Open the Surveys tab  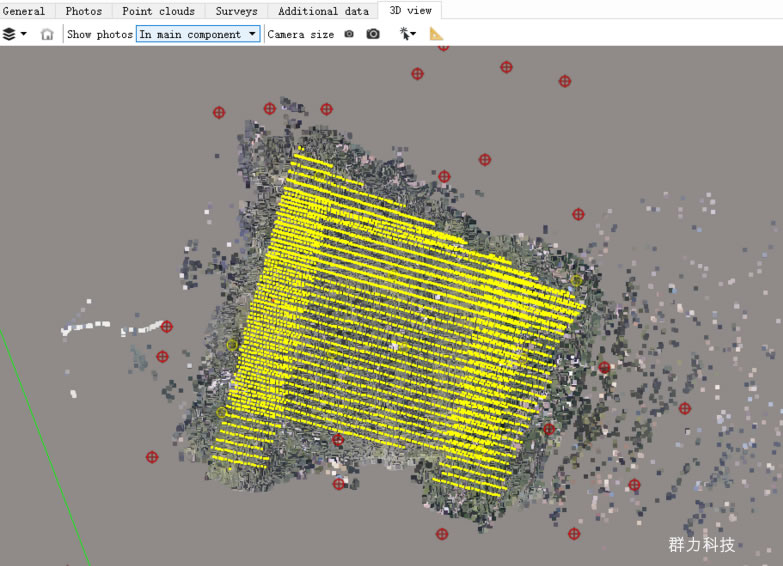pos(236,11)
